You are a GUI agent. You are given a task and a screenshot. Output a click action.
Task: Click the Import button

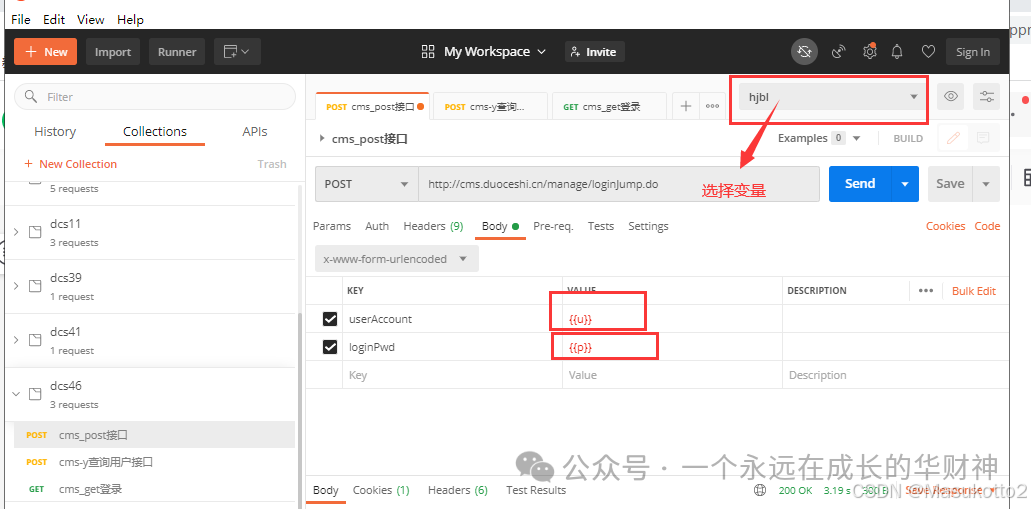112,51
